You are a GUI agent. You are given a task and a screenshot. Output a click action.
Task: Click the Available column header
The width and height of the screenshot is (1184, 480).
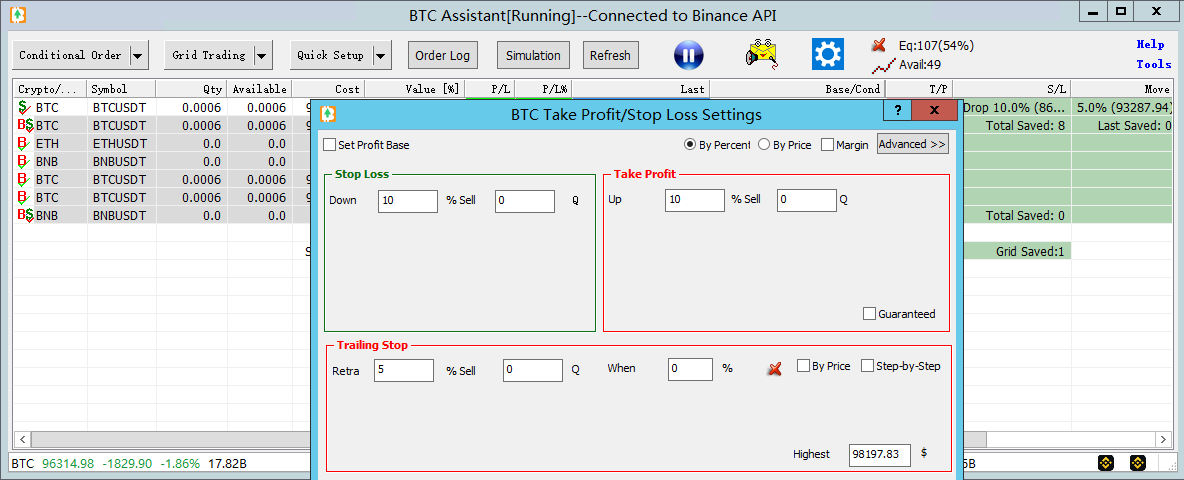(259, 89)
